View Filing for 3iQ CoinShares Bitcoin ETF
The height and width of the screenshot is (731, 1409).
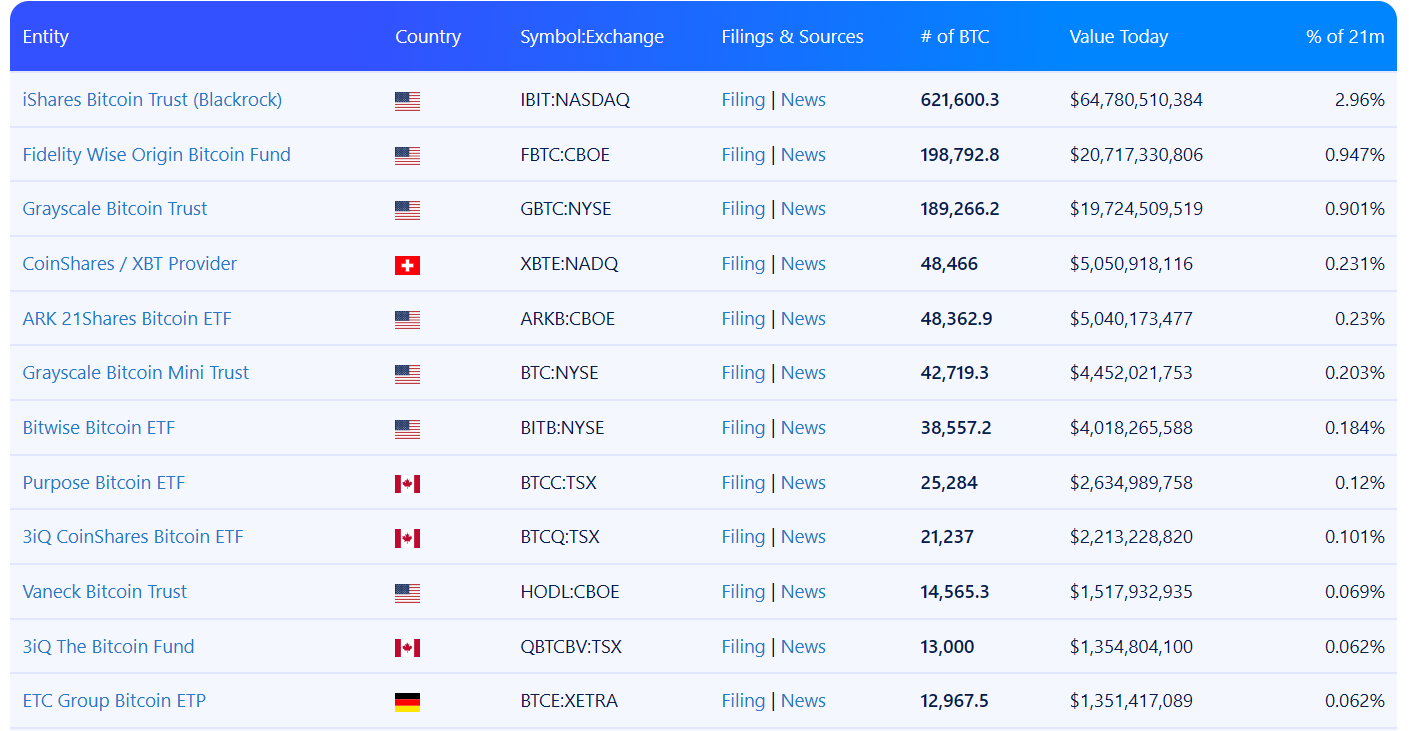click(743, 537)
